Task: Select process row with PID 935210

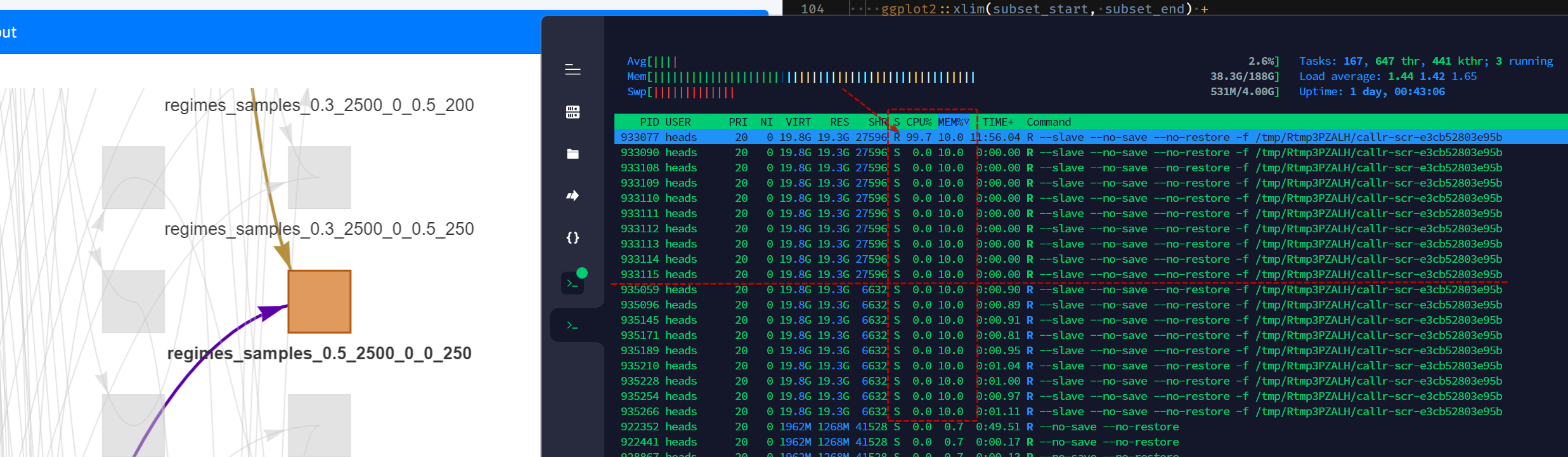Action: [1091, 366]
